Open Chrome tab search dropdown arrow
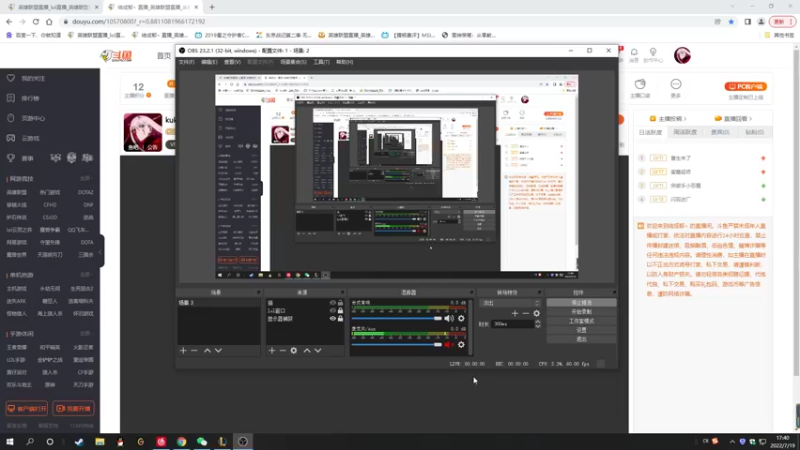The width and height of the screenshot is (800, 450). [x=733, y=7]
